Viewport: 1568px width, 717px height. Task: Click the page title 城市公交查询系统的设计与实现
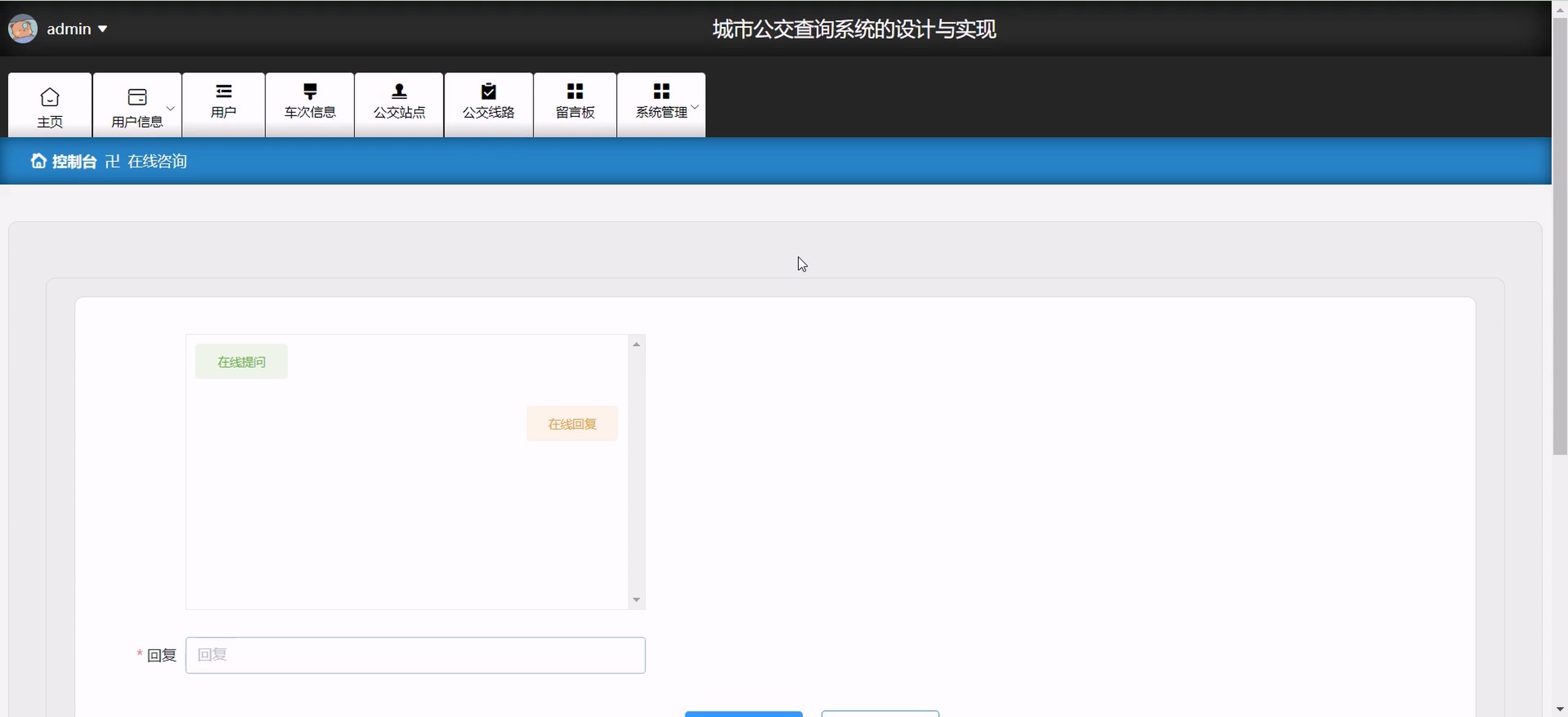854,29
